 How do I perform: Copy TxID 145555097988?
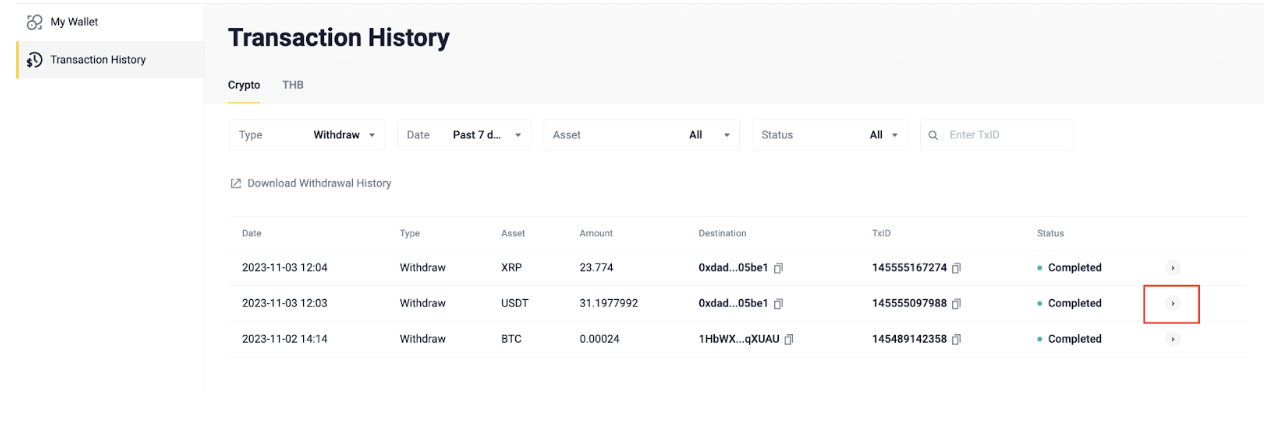(957, 304)
